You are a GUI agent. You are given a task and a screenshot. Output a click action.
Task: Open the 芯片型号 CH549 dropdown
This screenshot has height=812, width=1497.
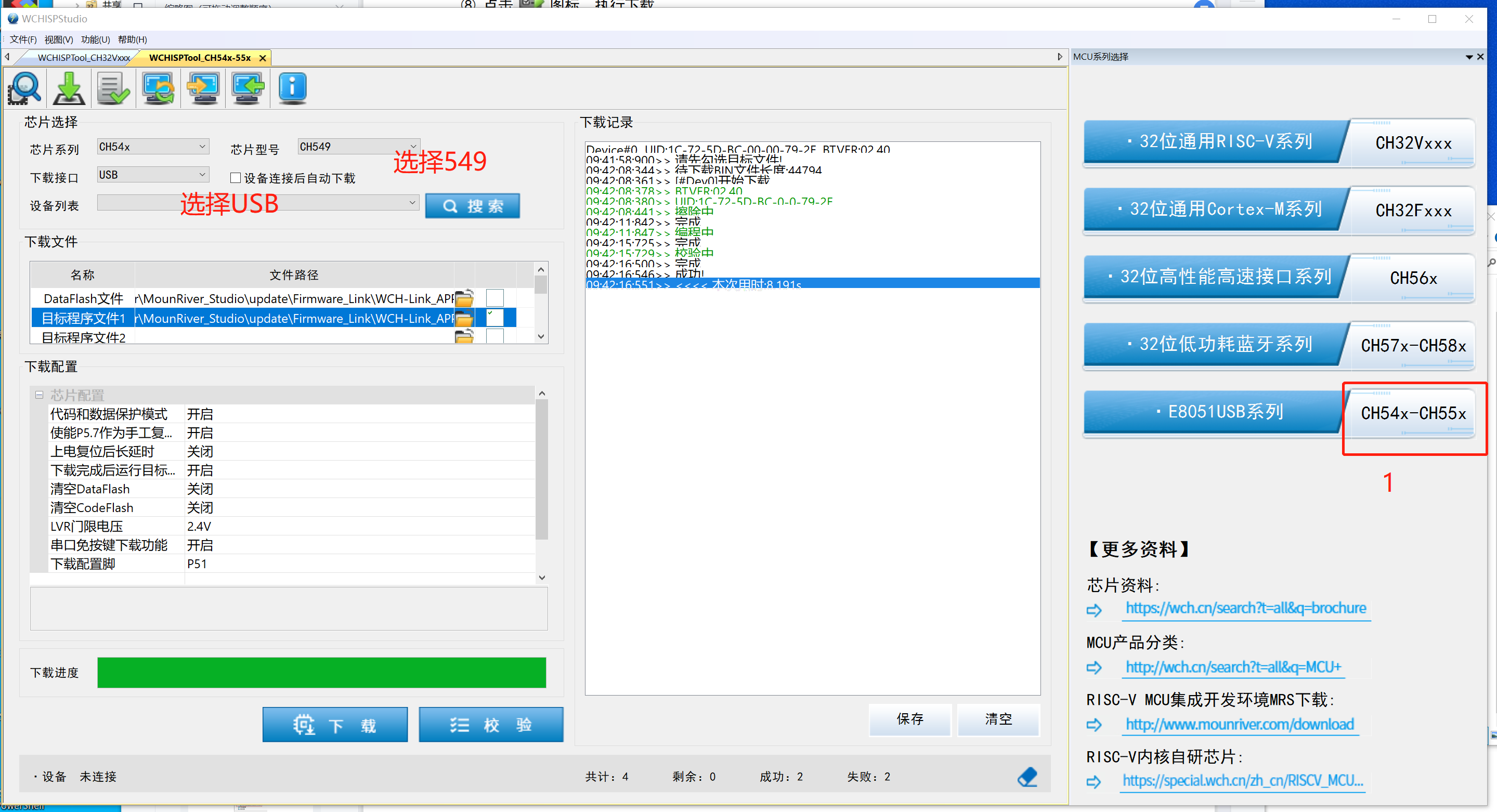(x=358, y=147)
